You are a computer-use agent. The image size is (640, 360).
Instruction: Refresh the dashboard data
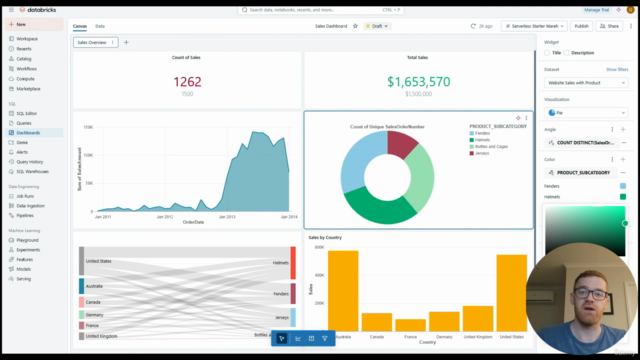473,26
